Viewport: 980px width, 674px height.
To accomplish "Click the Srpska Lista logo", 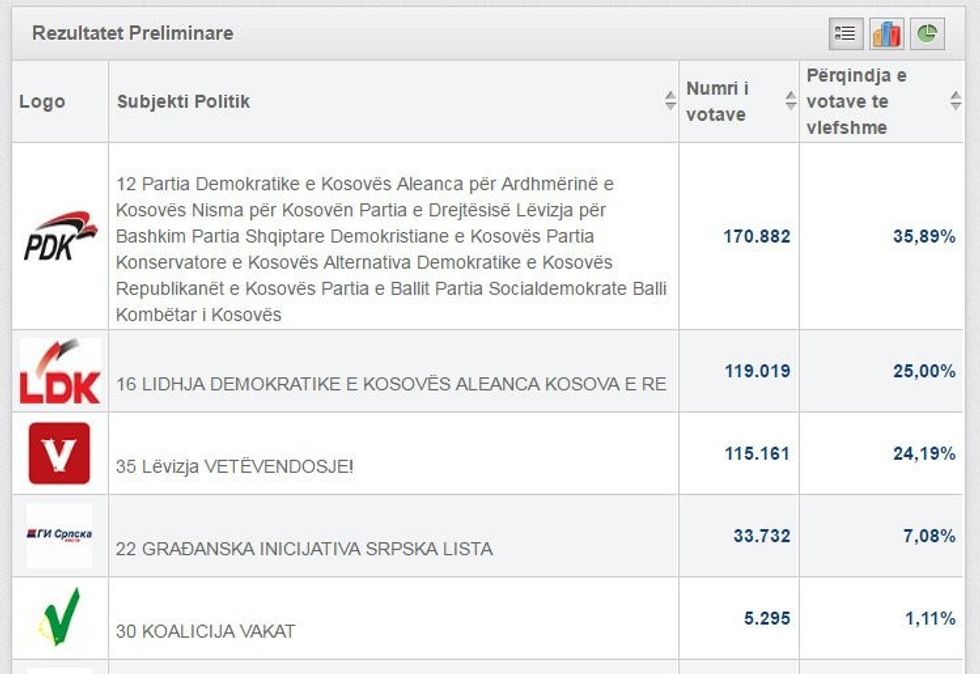I will coord(59,535).
